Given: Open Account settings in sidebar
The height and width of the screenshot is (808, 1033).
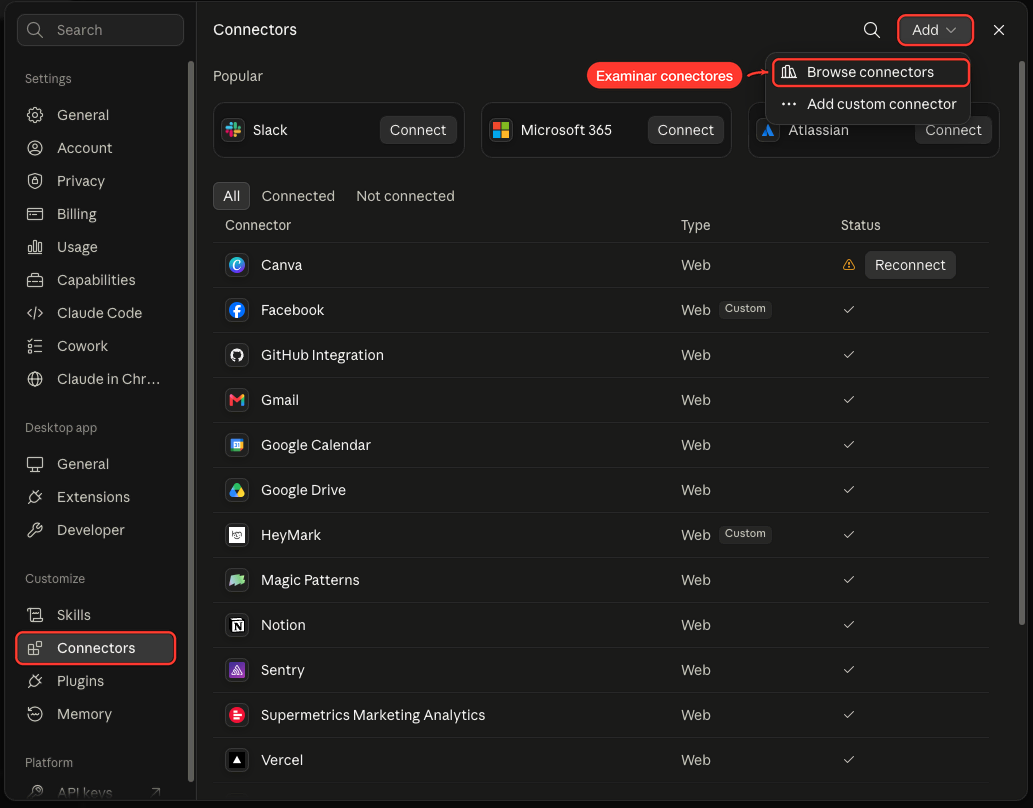Looking at the screenshot, I should tap(96, 148).
